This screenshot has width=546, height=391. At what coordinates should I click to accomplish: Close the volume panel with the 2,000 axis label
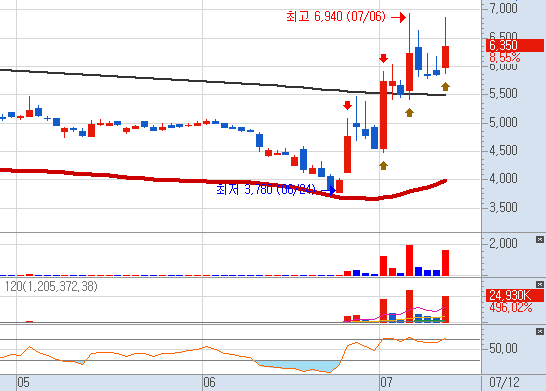click(539, 240)
